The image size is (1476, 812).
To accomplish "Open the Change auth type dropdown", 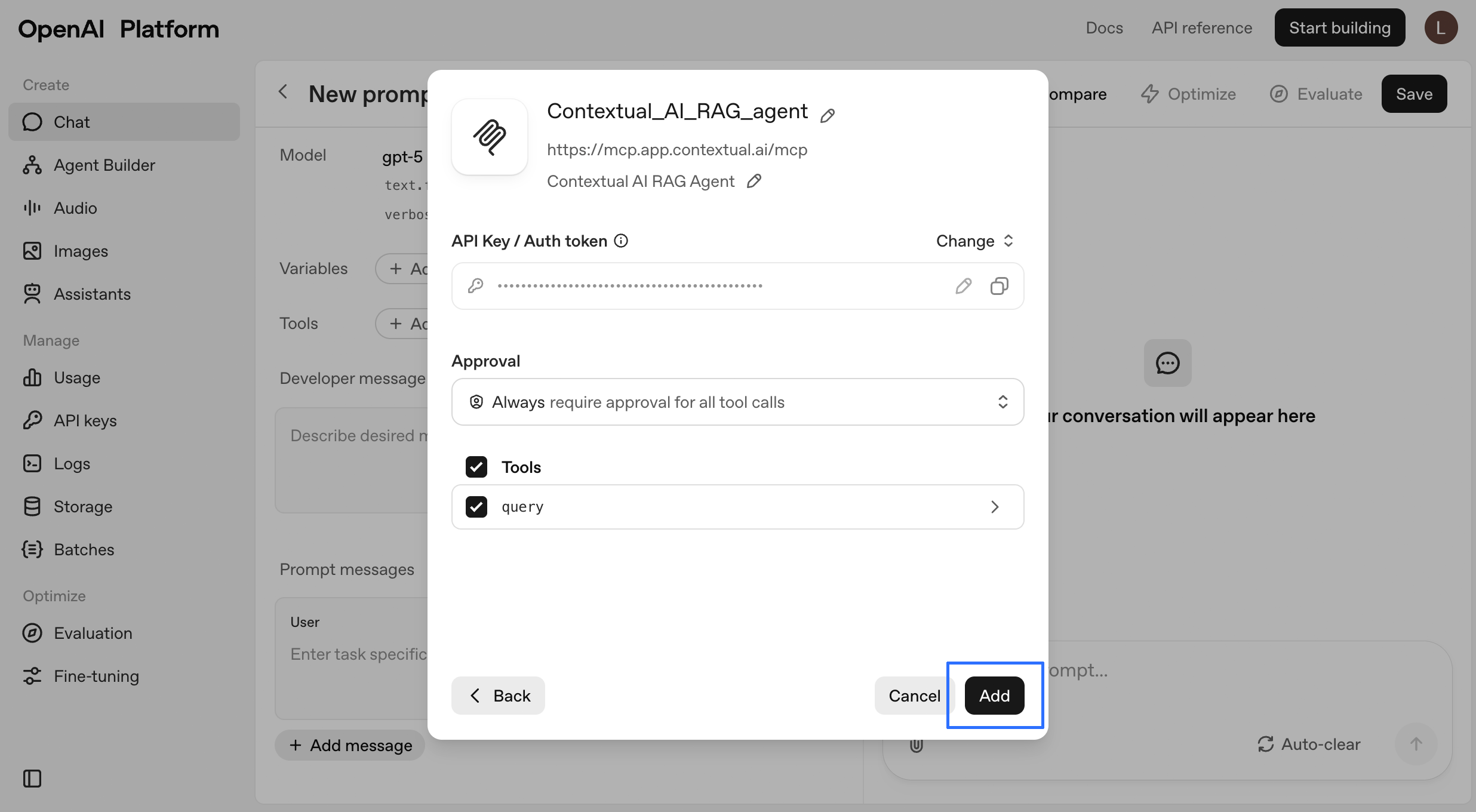I will (x=974, y=241).
